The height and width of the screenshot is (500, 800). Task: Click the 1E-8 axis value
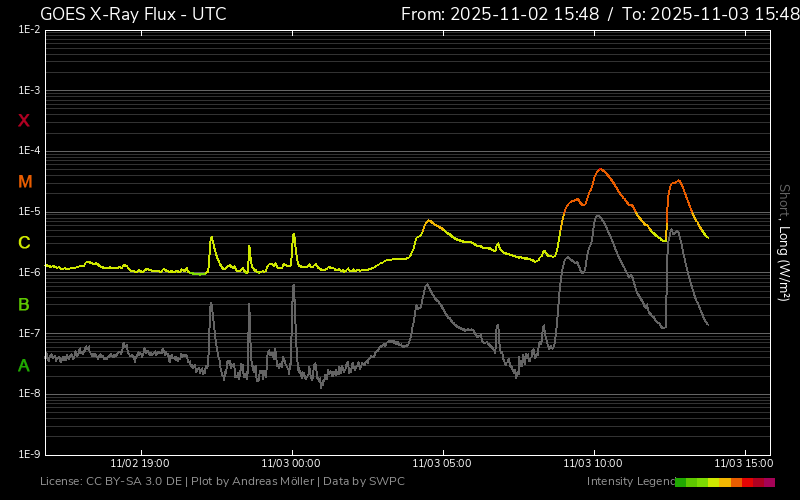(x=29, y=394)
